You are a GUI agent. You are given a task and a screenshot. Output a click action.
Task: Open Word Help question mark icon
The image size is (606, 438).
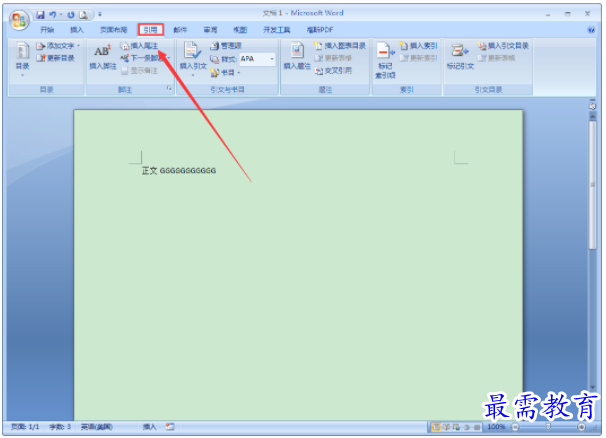coord(591,30)
